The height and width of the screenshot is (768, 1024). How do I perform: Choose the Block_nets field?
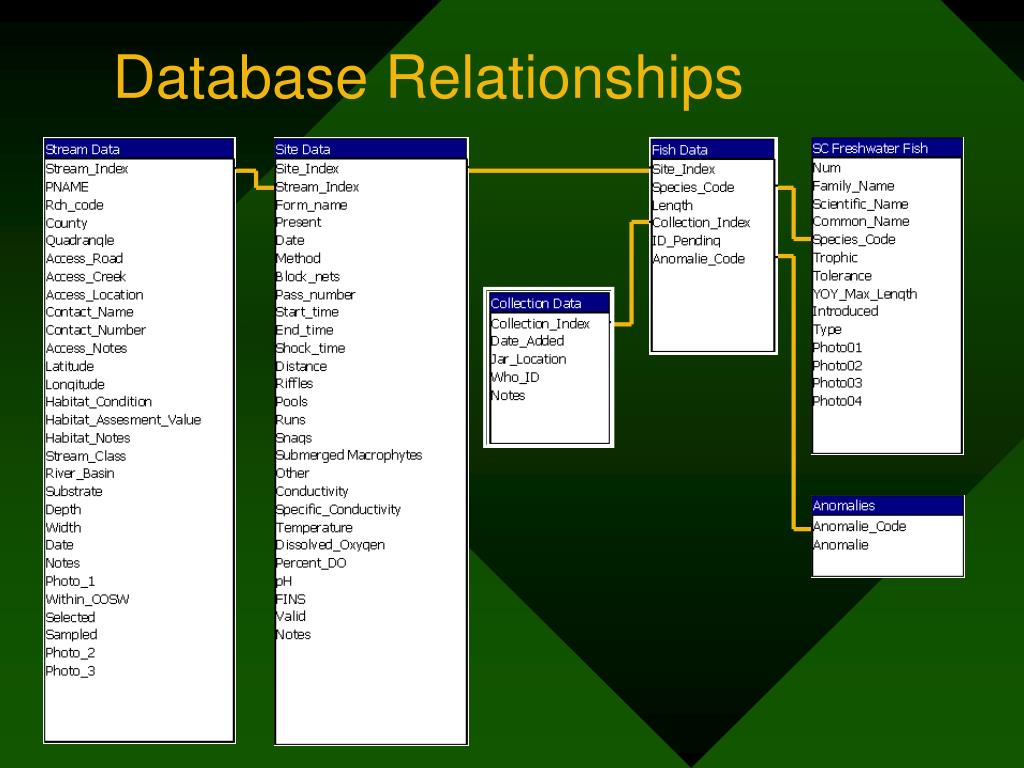pos(308,277)
